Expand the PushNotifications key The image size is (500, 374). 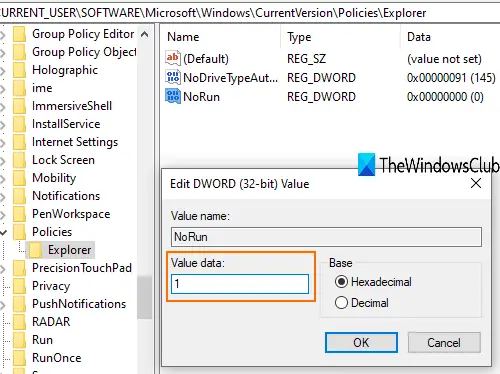point(3,304)
